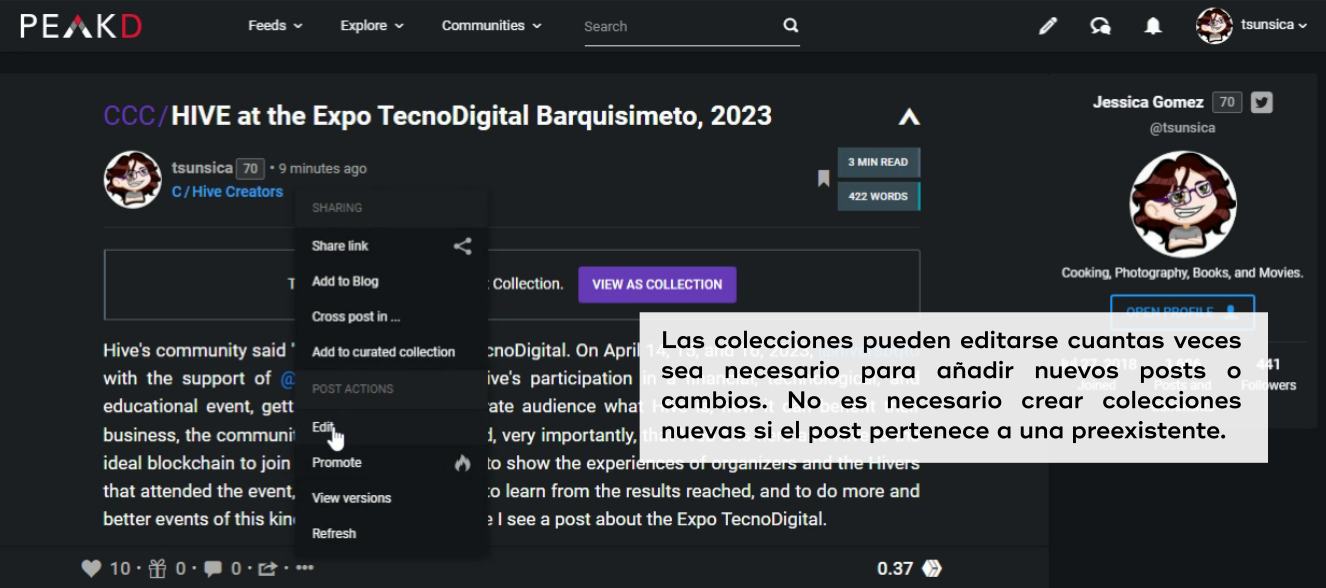1326x588 pixels.
Task: Open the notifications bell
Action: (1153, 26)
